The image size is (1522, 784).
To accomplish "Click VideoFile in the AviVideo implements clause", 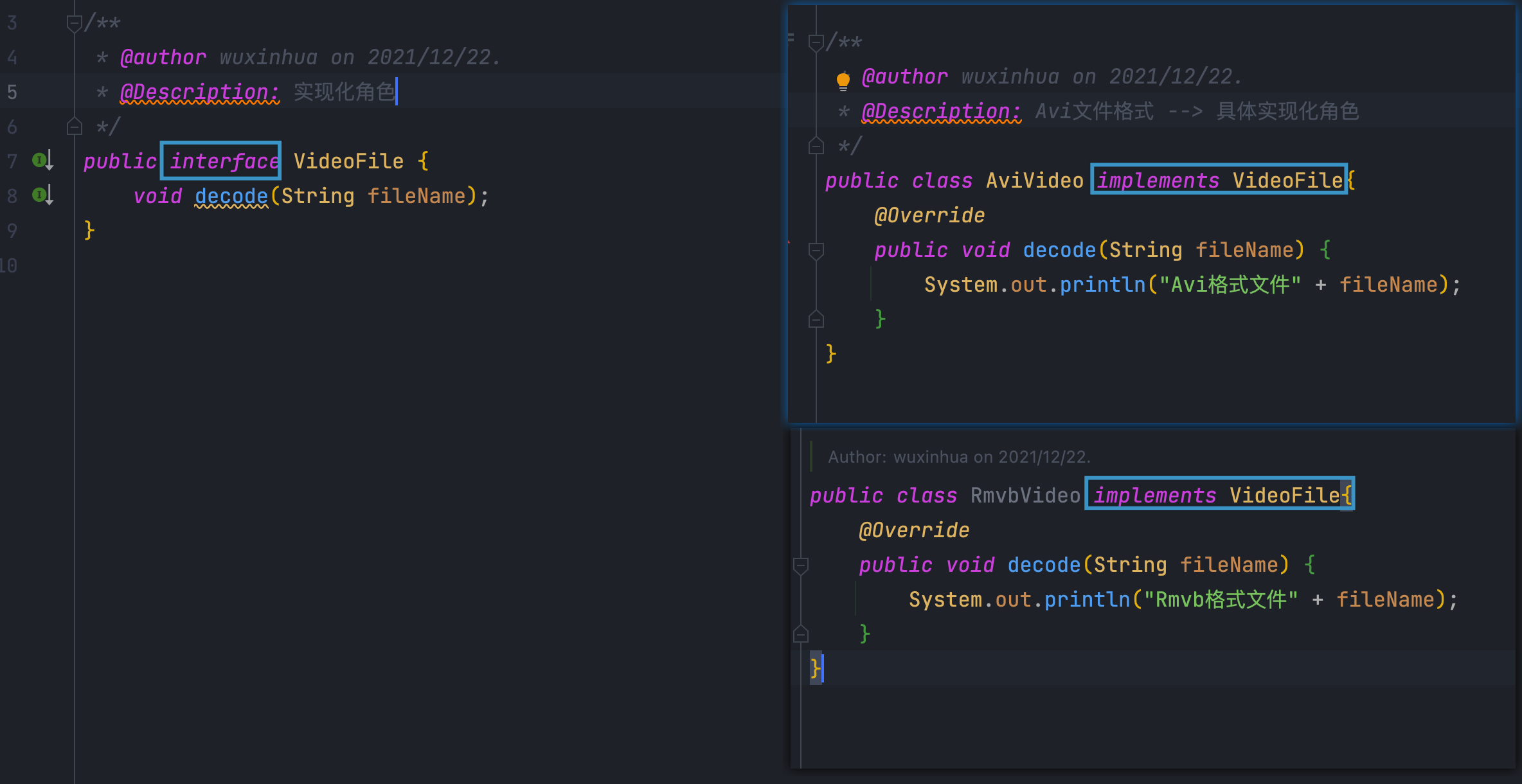I will tap(1287, 181).
